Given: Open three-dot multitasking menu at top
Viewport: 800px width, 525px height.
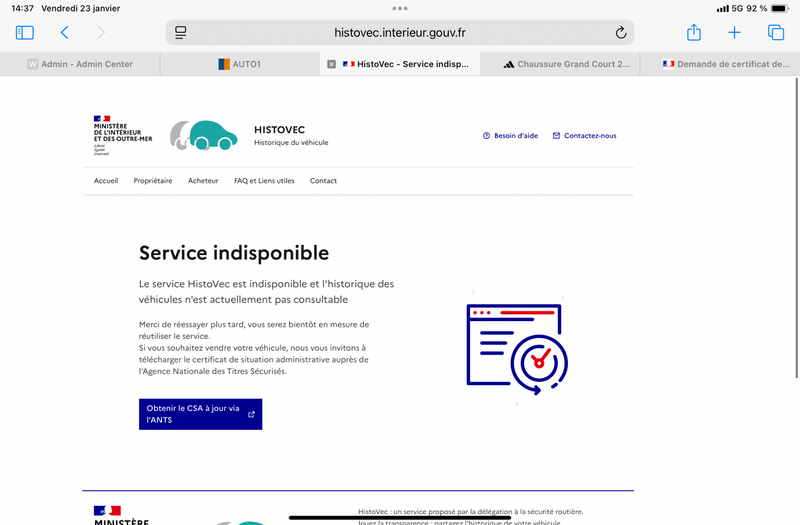Looking at the screenshot, I should tap(400, 8).
